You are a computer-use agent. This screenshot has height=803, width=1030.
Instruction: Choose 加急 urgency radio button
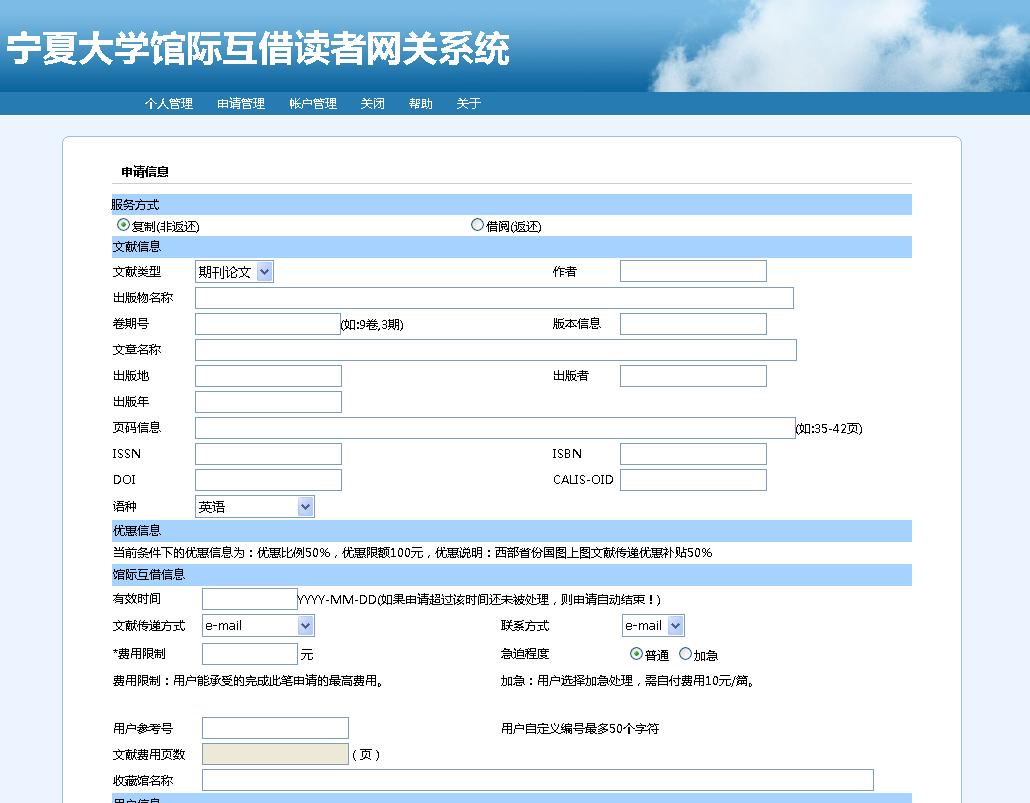click(685, 654)
